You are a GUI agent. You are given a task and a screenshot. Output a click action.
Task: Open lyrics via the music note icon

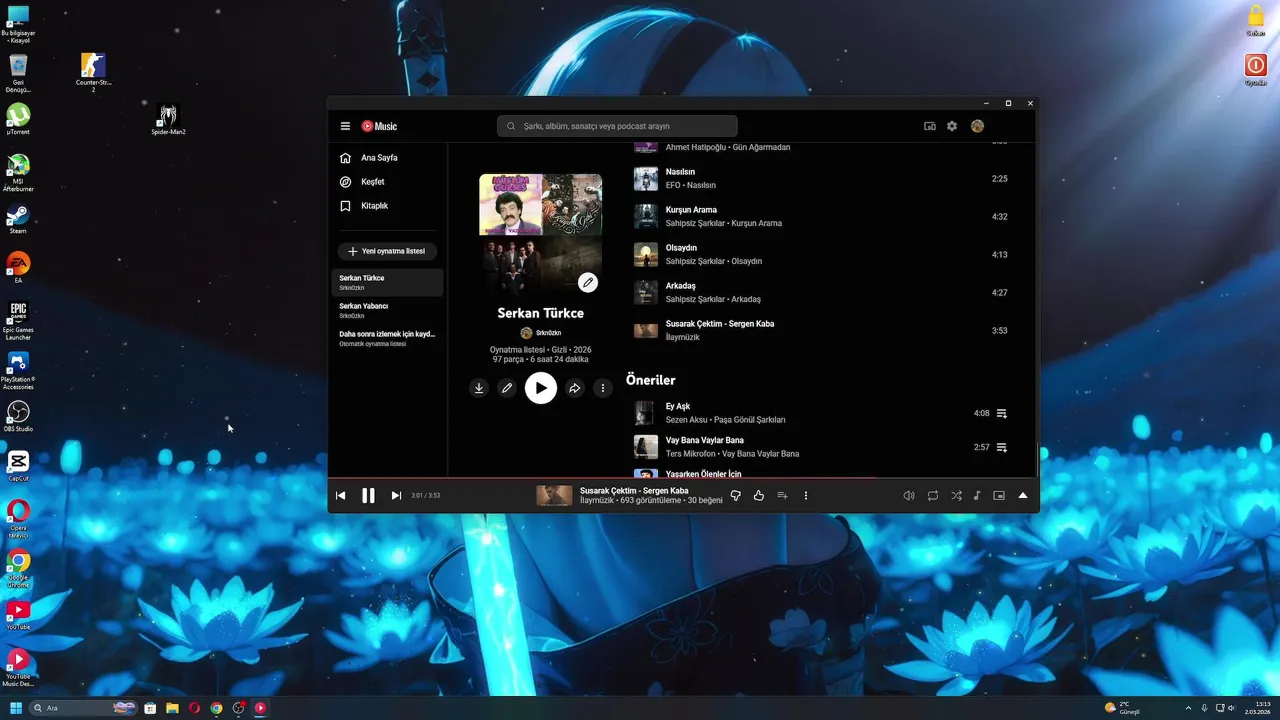[x=977, y=495]
